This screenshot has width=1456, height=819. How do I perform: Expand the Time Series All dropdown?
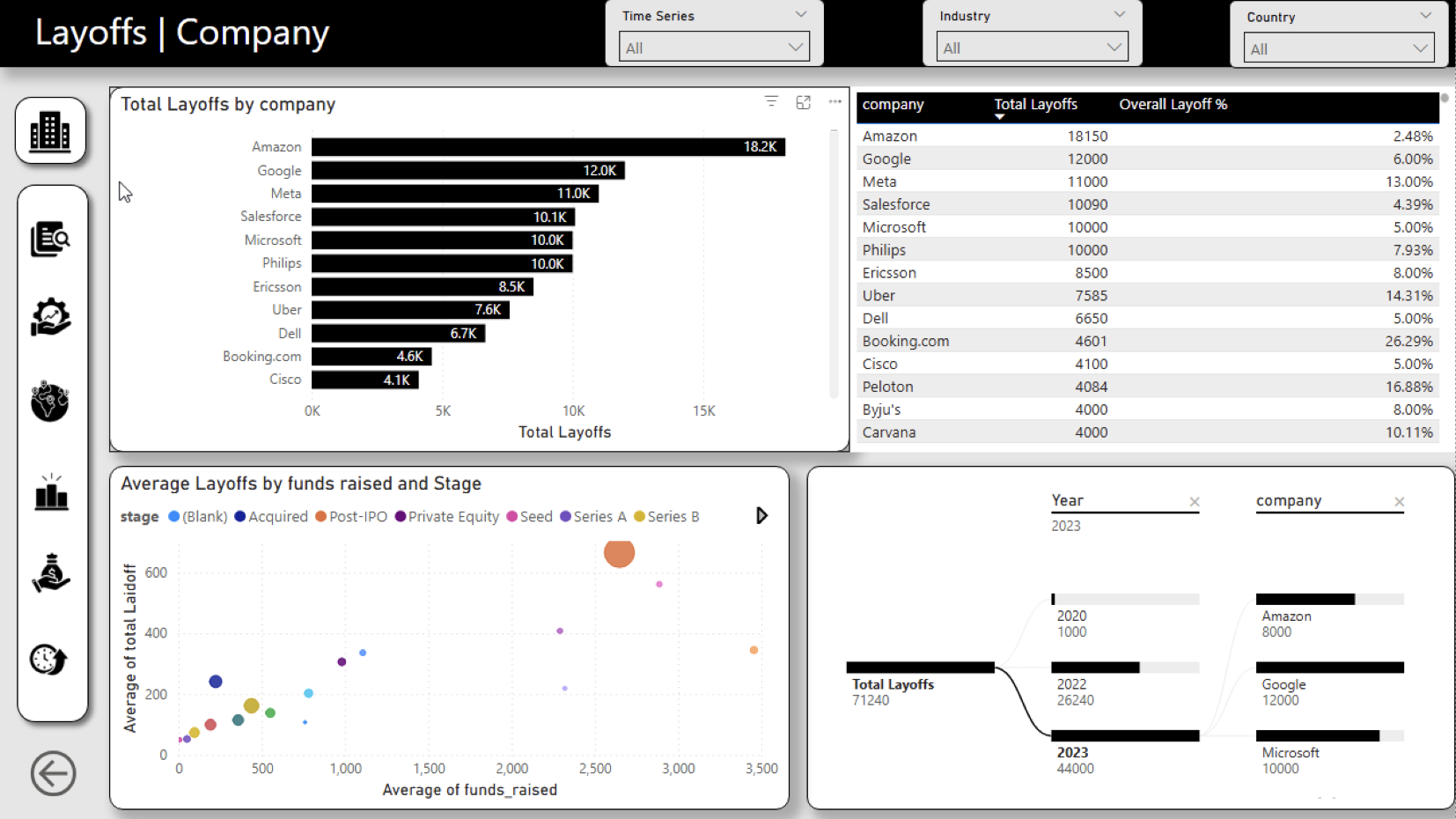click(714, 48)
